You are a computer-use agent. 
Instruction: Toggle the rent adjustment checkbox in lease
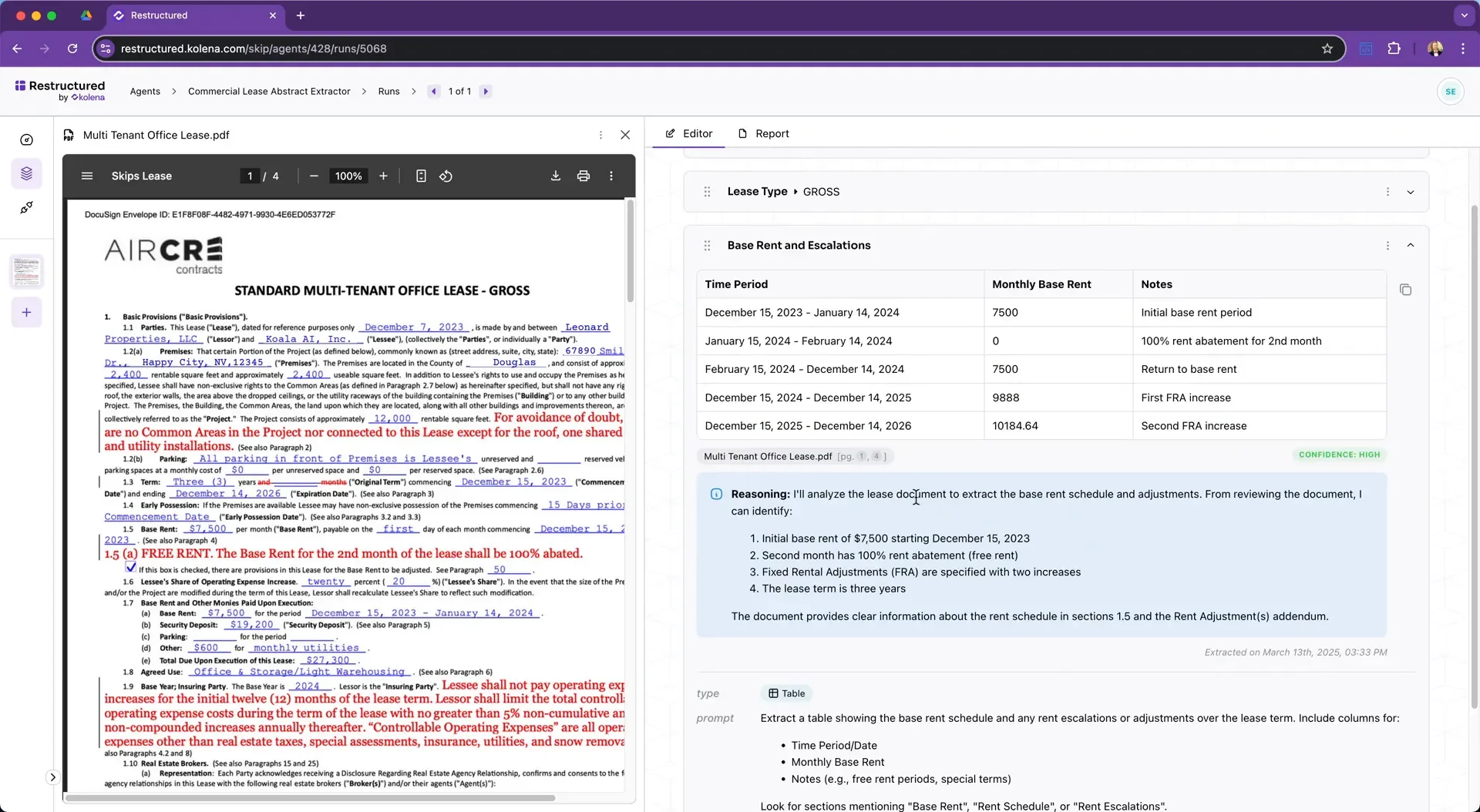coord(131,568)
